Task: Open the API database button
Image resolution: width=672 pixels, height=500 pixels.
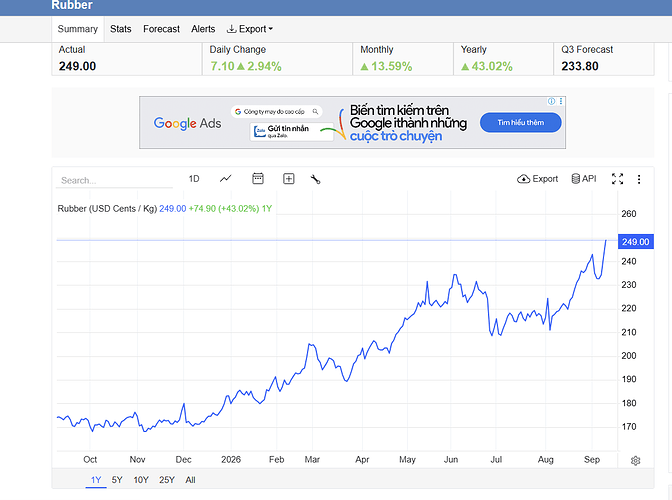Action: pyautogui.click(x=584, y=179)
